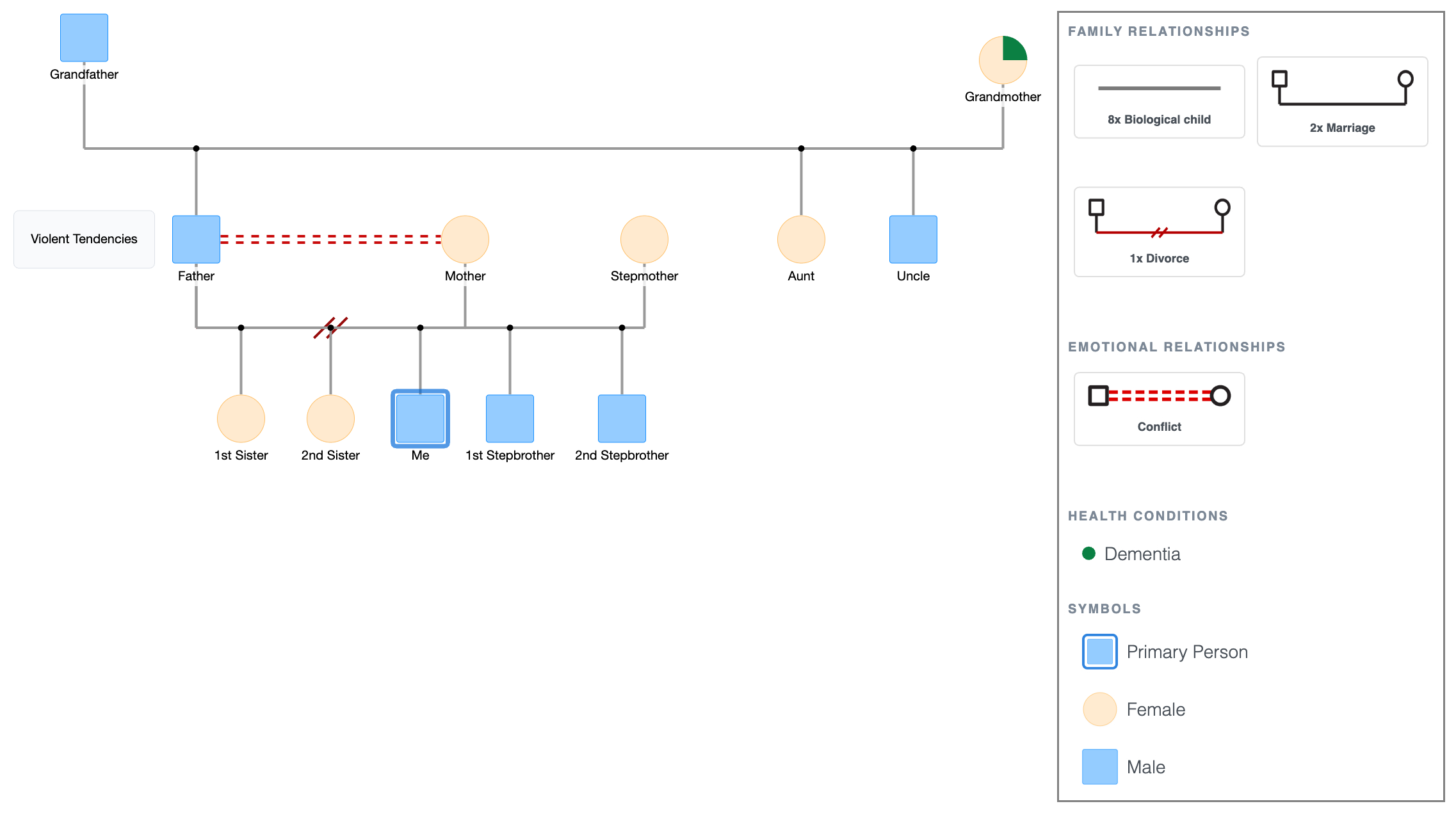This screenshot has width=1456, height=813.
Task: Click the Me name label
Action: point(420,455)
